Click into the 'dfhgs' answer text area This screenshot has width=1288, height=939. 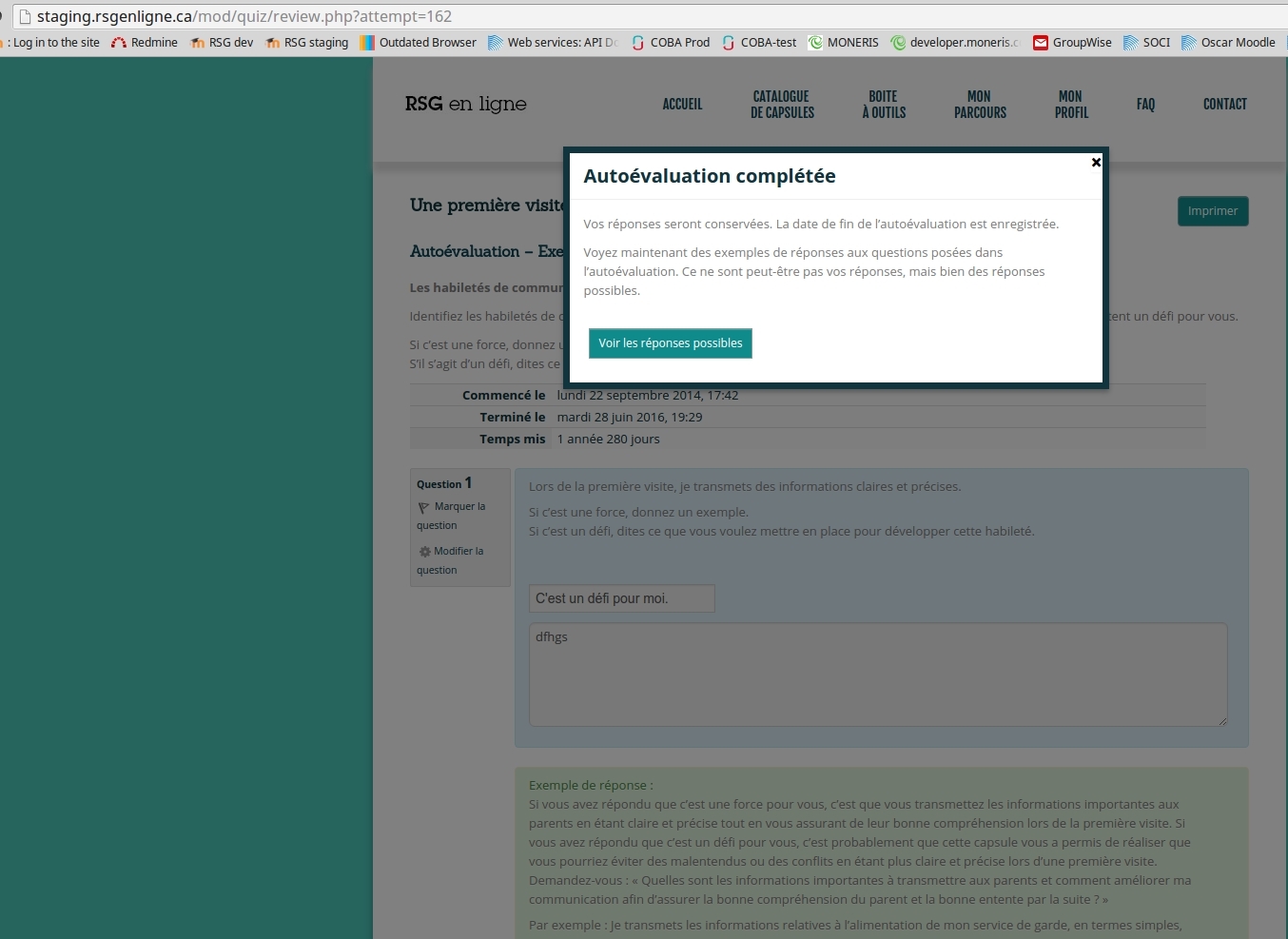(x=877, y=675)
